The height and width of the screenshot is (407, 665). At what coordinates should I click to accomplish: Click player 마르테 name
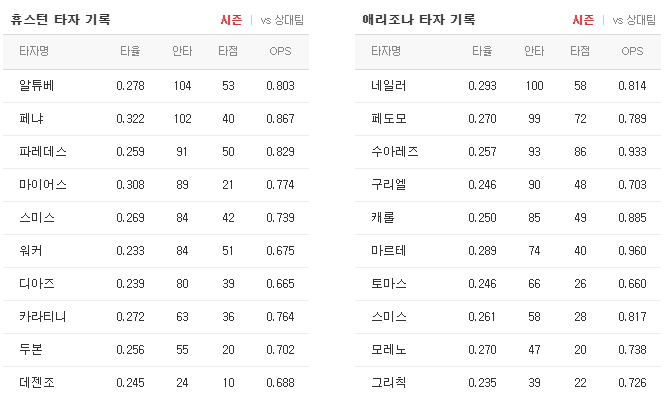tap(388, 251)
